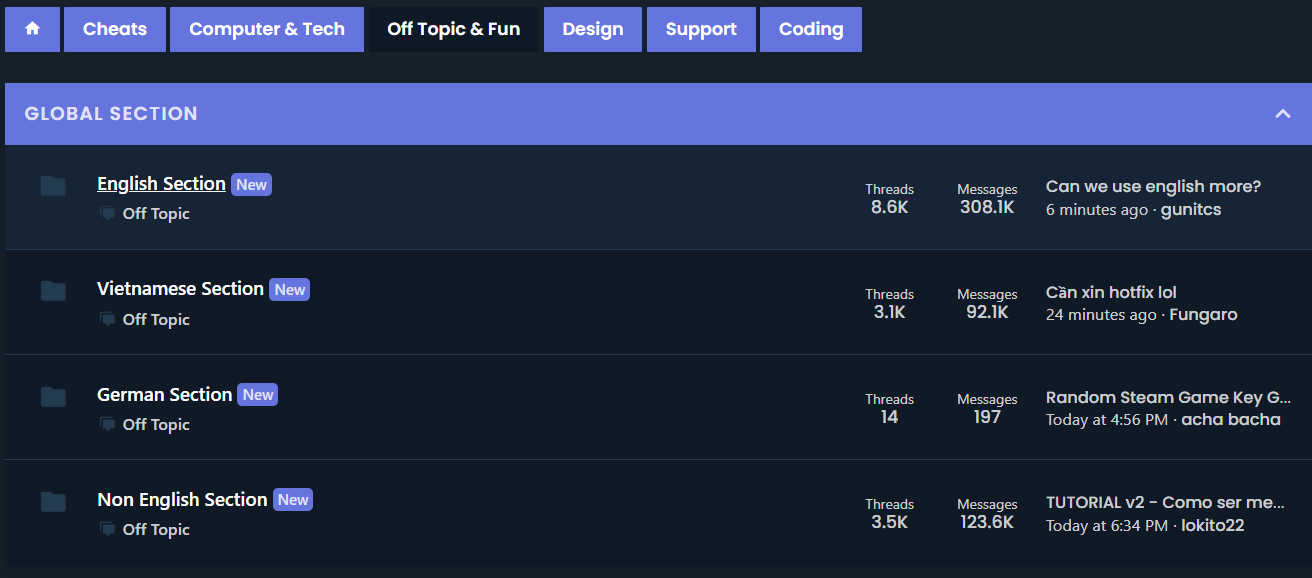The height and width of the screenshot is (578, 1312).
Task: Click '6 minutes ago' timestamp
Action: click(x=1097, y=210)
